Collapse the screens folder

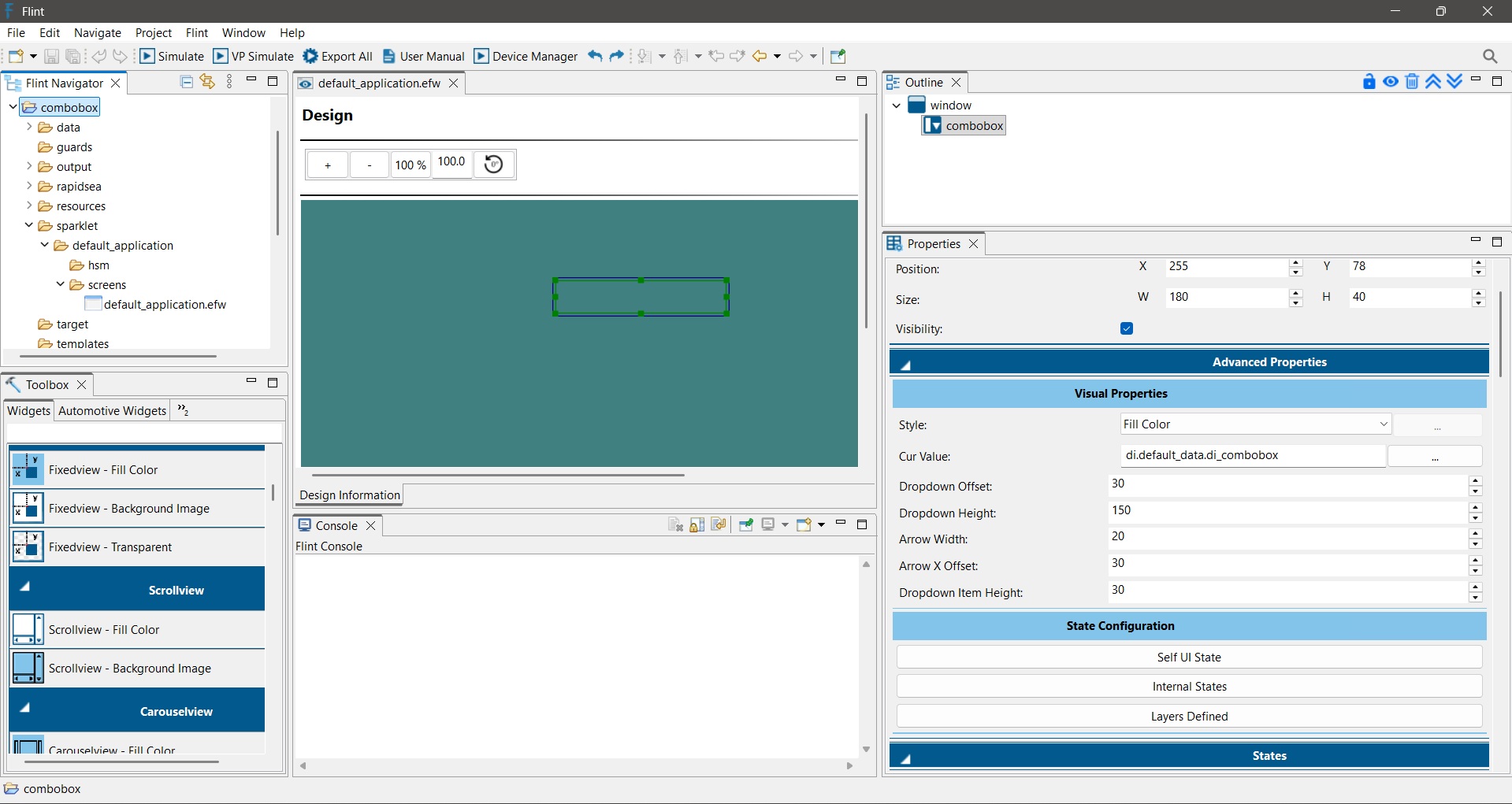(x=61, y=284)
